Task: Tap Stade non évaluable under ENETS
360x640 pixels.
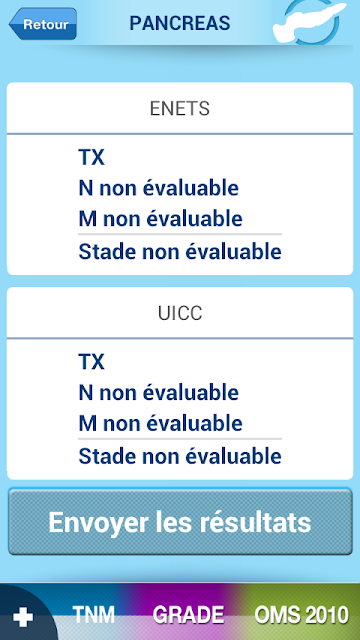Action: click(180, 252)
